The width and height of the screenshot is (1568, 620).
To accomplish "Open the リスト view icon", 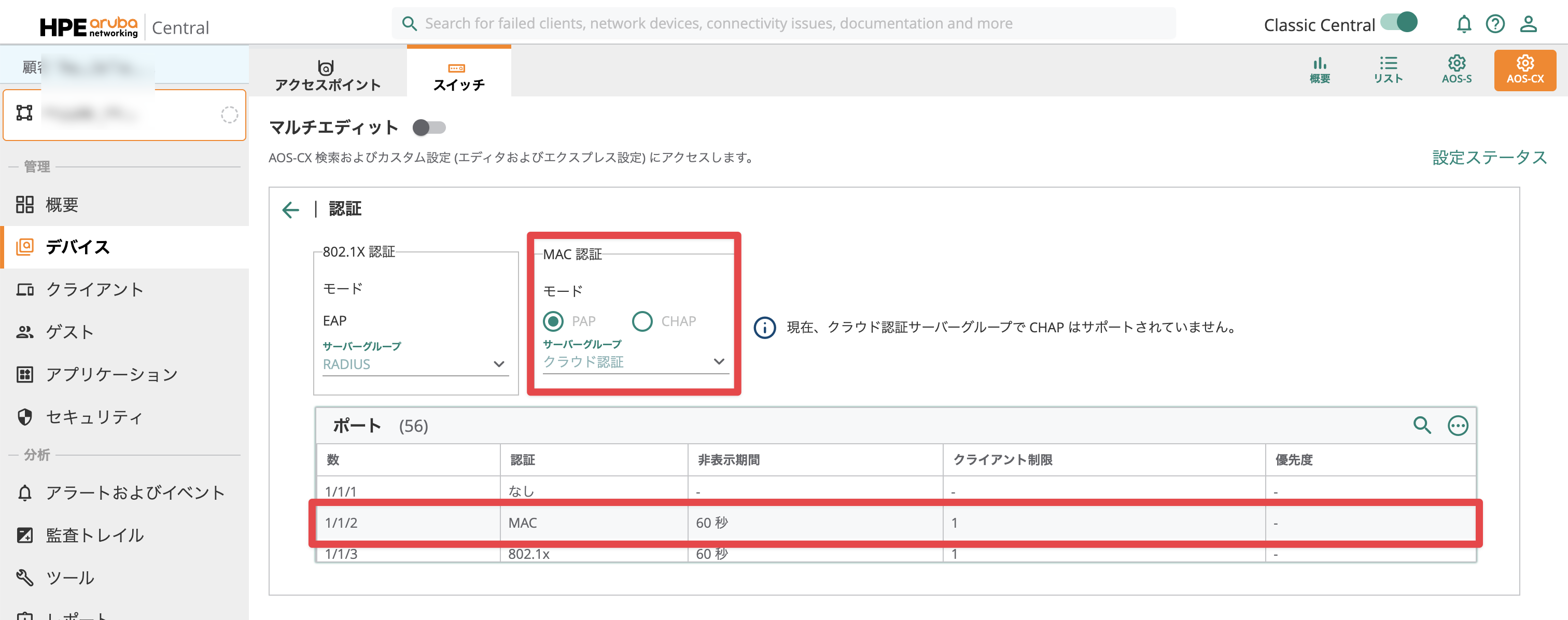I will click(x=1388, y=69).
